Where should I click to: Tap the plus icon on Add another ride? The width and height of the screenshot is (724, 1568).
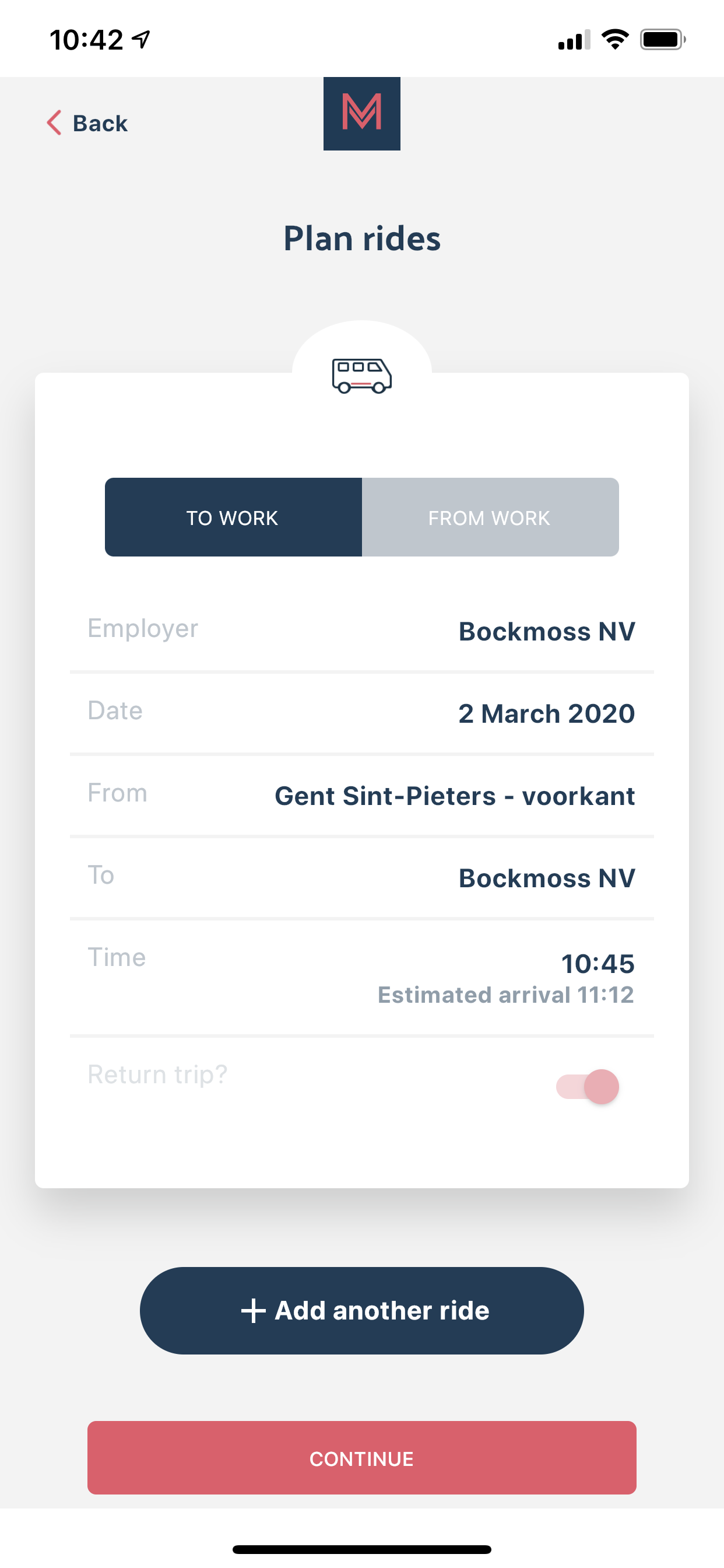tap(253, 1311)
